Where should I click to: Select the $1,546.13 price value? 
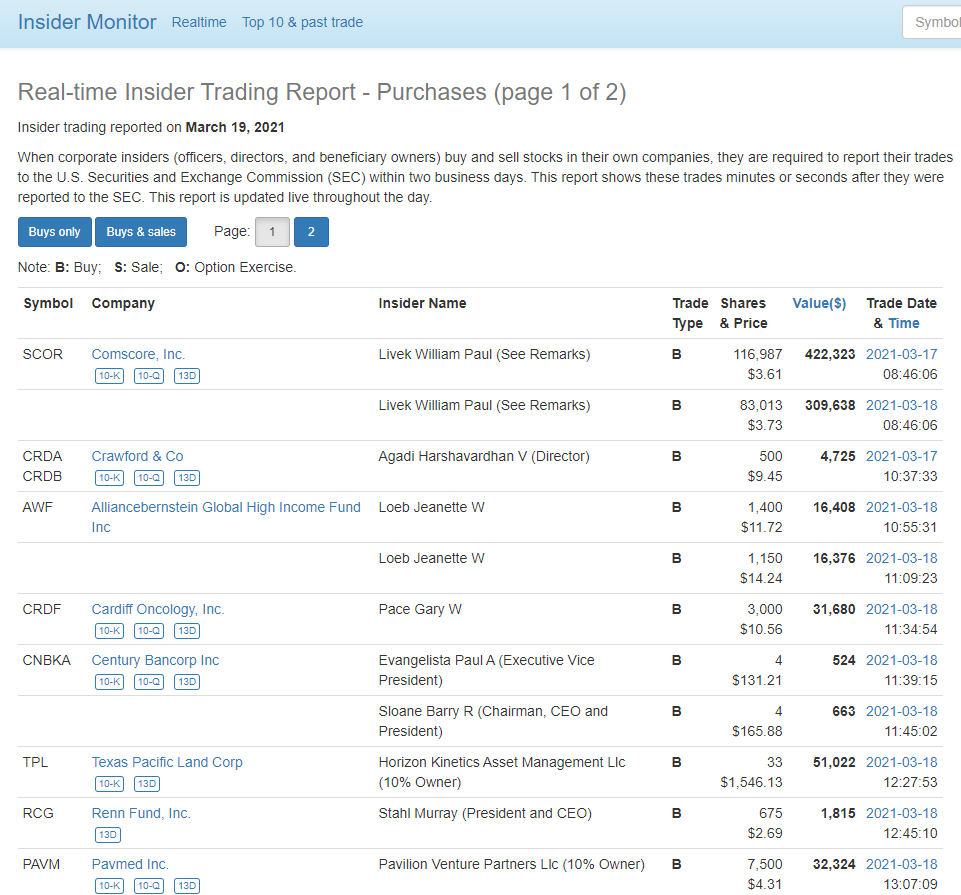pos(751,782)
